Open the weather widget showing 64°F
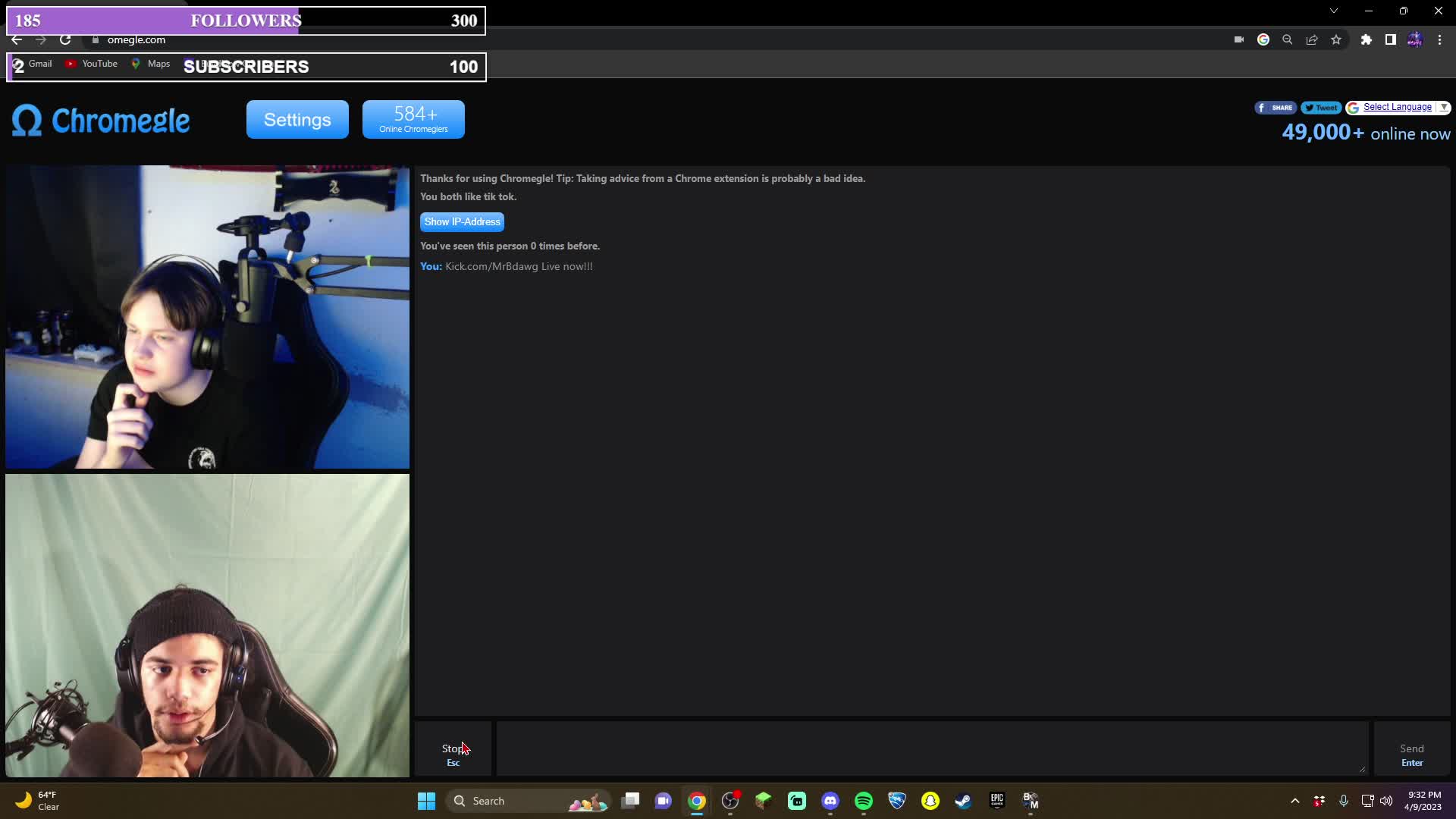 click(38, 801)
